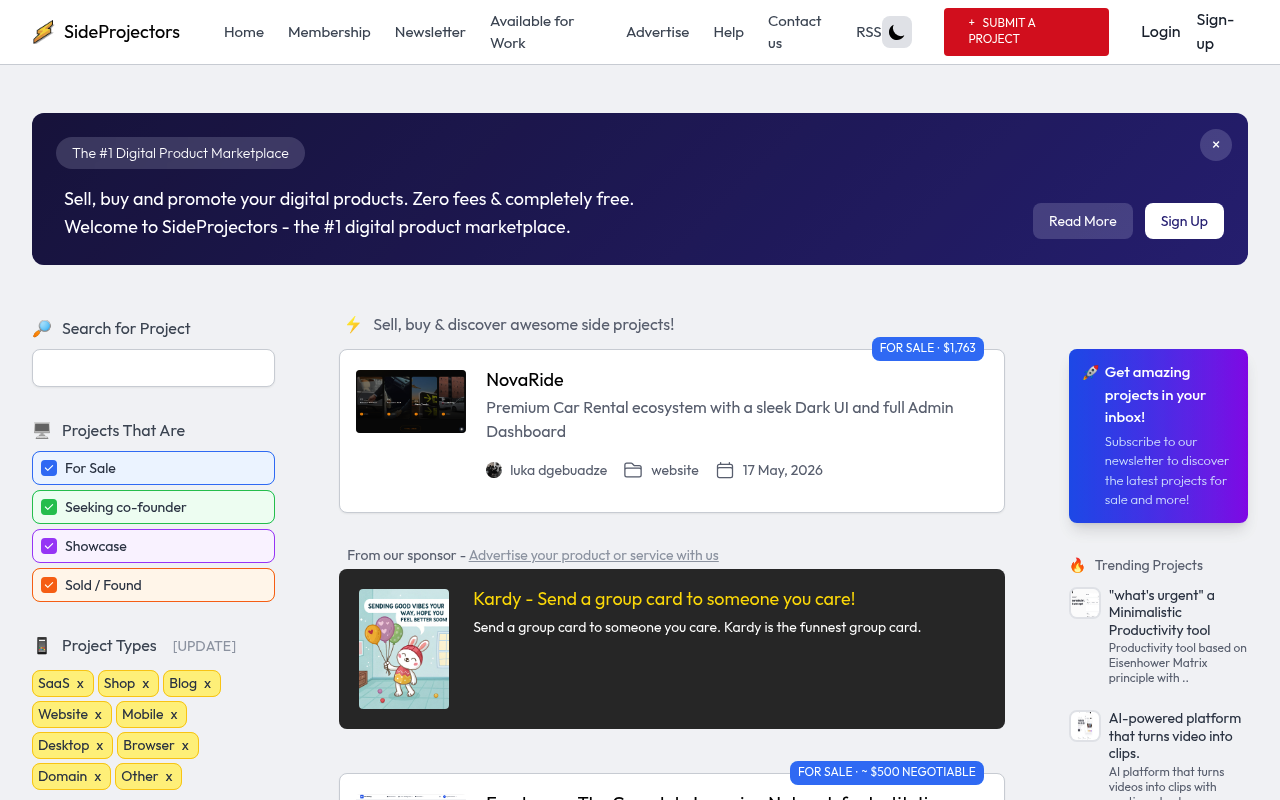Uncheck the For Sale filter
This screenshot has height=800, width=1280.
(x=49, y=468)
